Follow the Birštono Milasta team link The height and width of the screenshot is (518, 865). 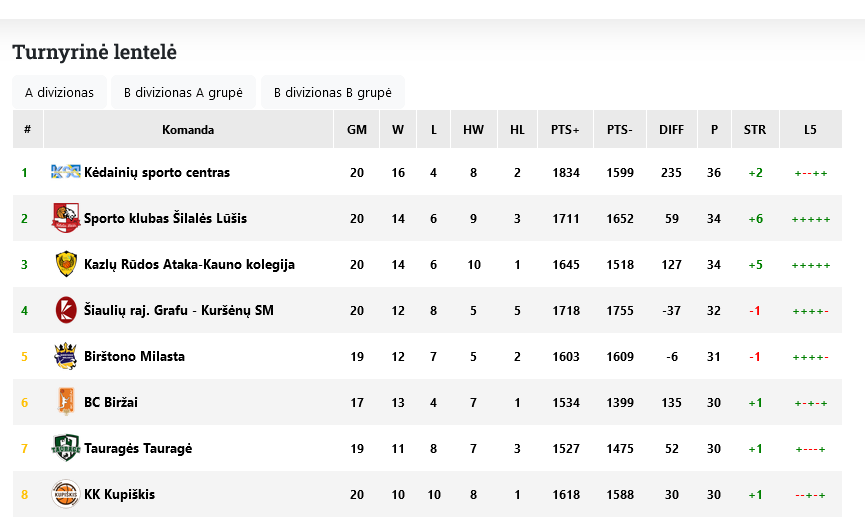[x=134, y=356]
